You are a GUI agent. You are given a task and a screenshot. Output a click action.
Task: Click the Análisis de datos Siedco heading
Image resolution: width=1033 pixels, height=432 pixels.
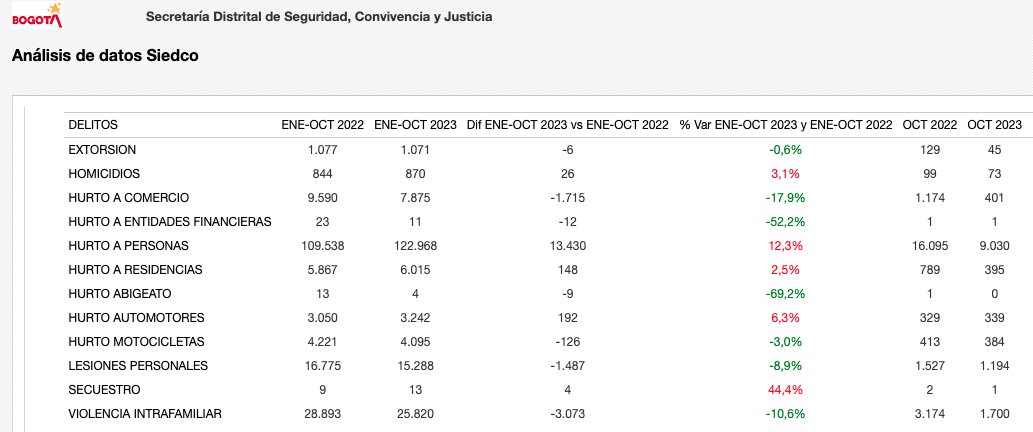click(x=105, y=56)
